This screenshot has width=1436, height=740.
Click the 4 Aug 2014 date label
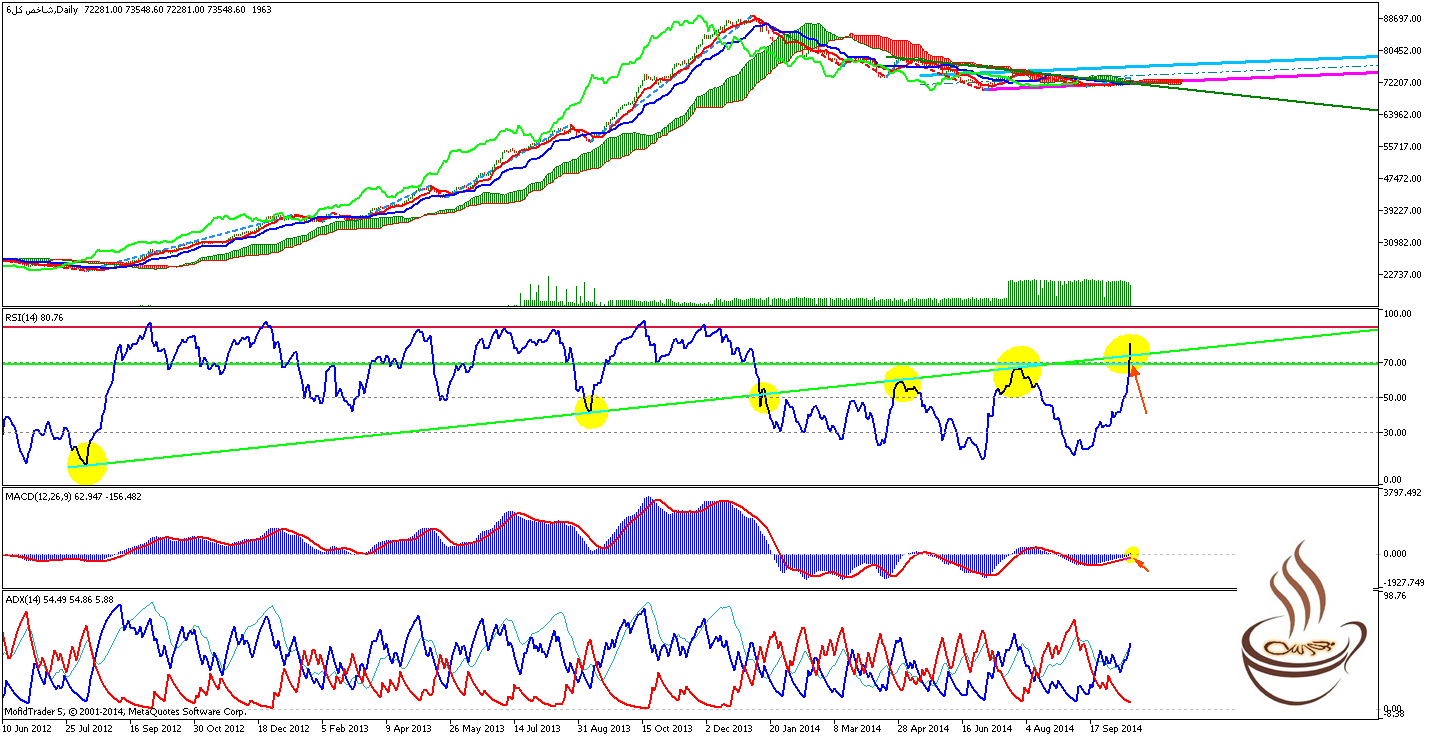click(x=1052, y=729)
